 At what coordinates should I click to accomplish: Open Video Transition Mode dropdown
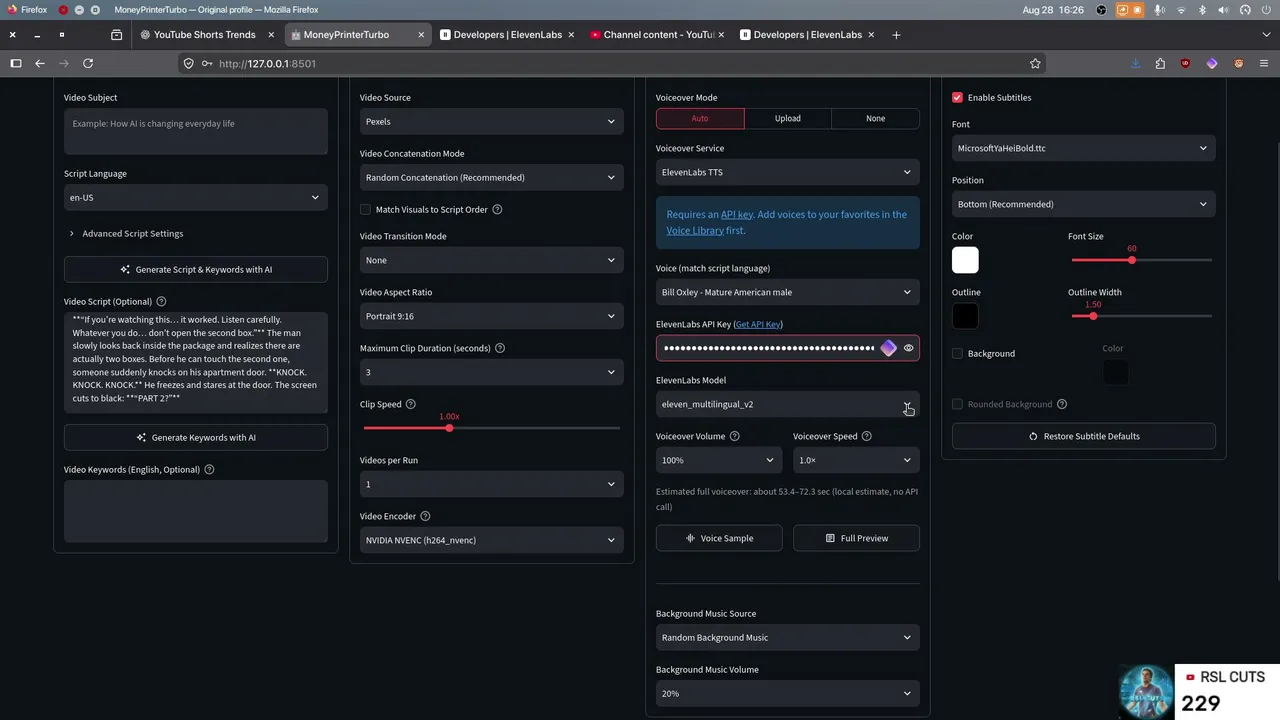click(x=492, y=260)
